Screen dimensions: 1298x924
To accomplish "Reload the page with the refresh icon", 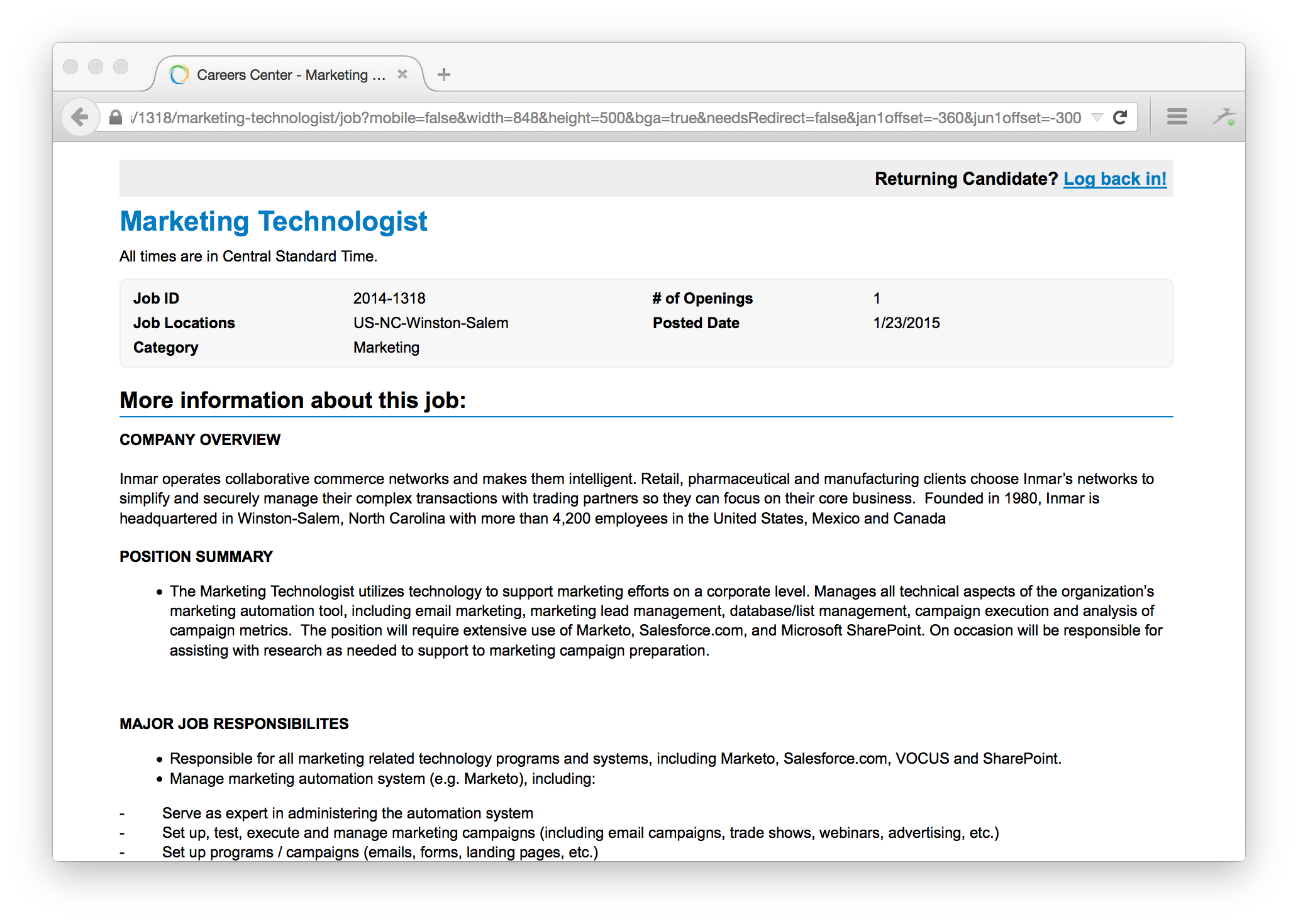I will [1120, 118].
